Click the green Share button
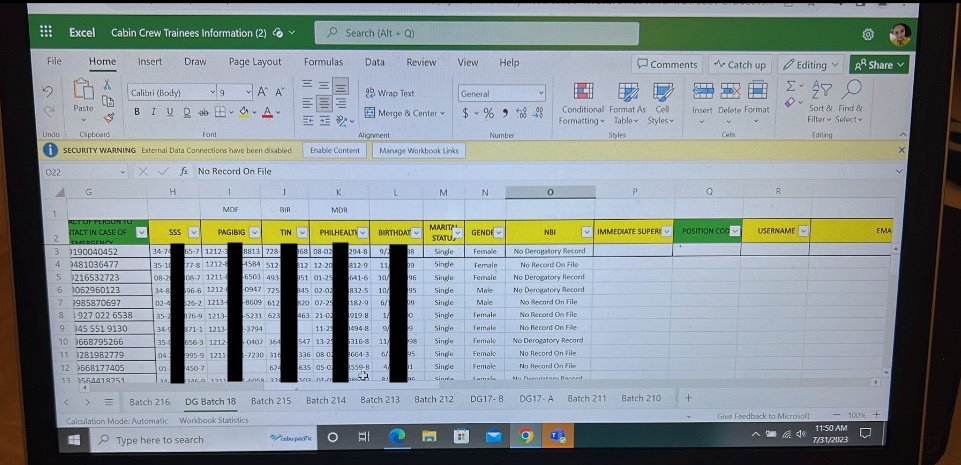961x465 pixels. (x=878, y=64)
